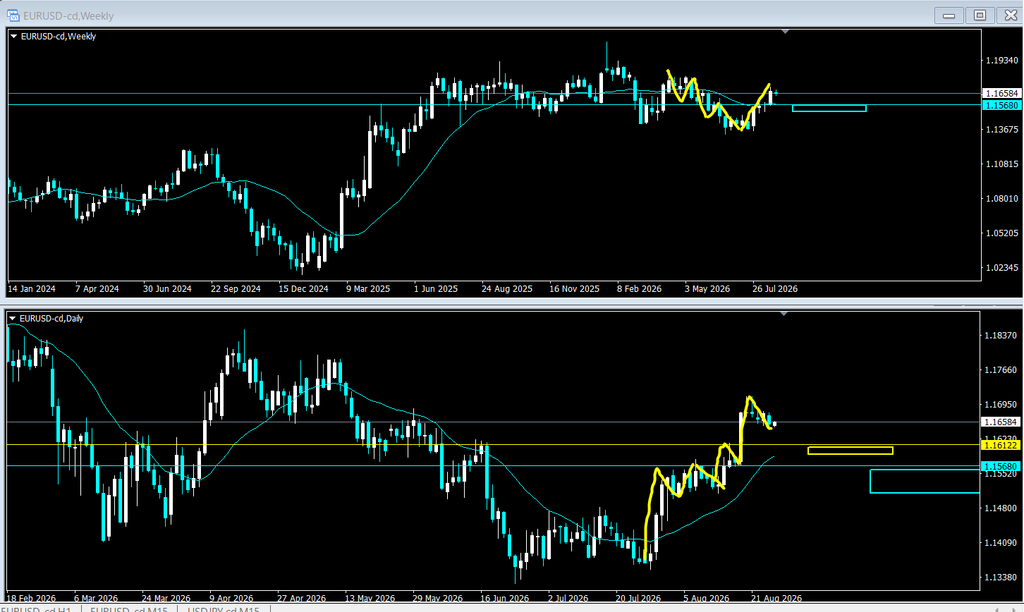This screenshot has width=1024, height=612.
Task: Select the yellow rectangle on daily chart
Action: click(x=850, y=451)
